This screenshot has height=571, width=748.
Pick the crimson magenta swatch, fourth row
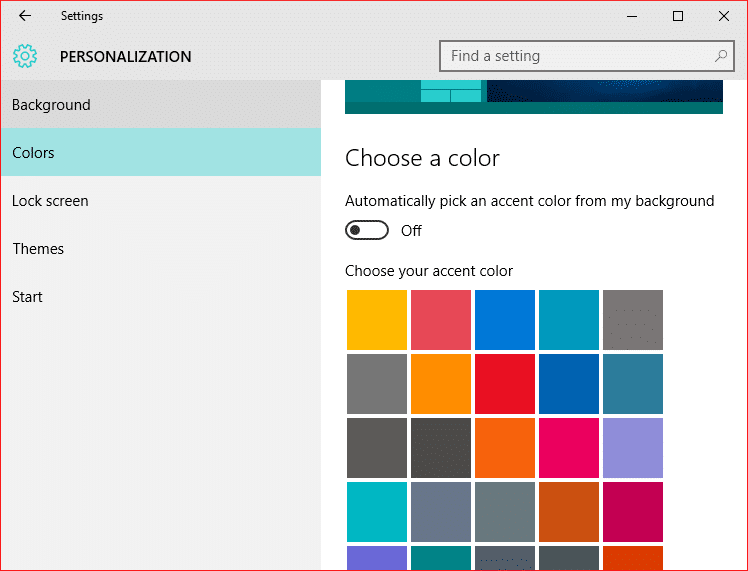(x=633, y=512)
